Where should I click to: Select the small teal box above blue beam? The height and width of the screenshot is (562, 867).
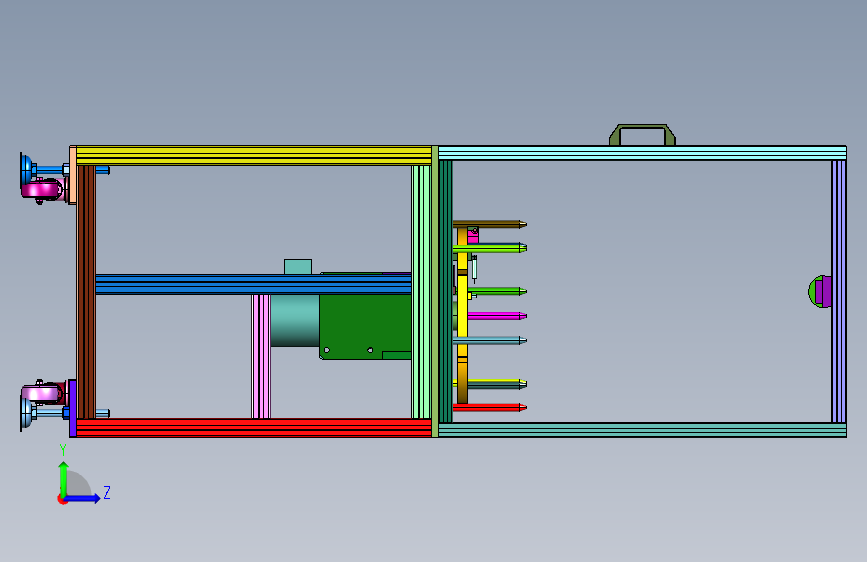298,267
